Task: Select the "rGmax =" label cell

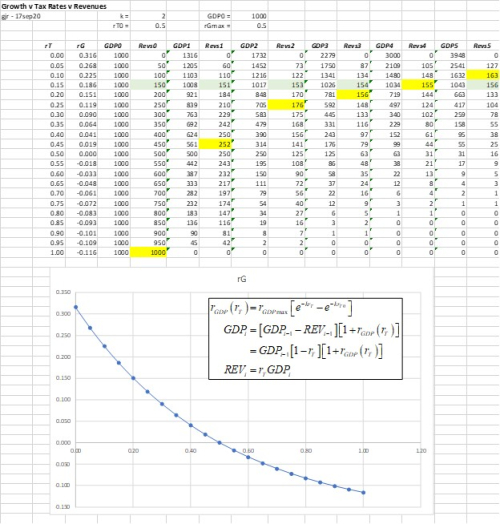Action: pyautogui.click(x=217, y=26)
